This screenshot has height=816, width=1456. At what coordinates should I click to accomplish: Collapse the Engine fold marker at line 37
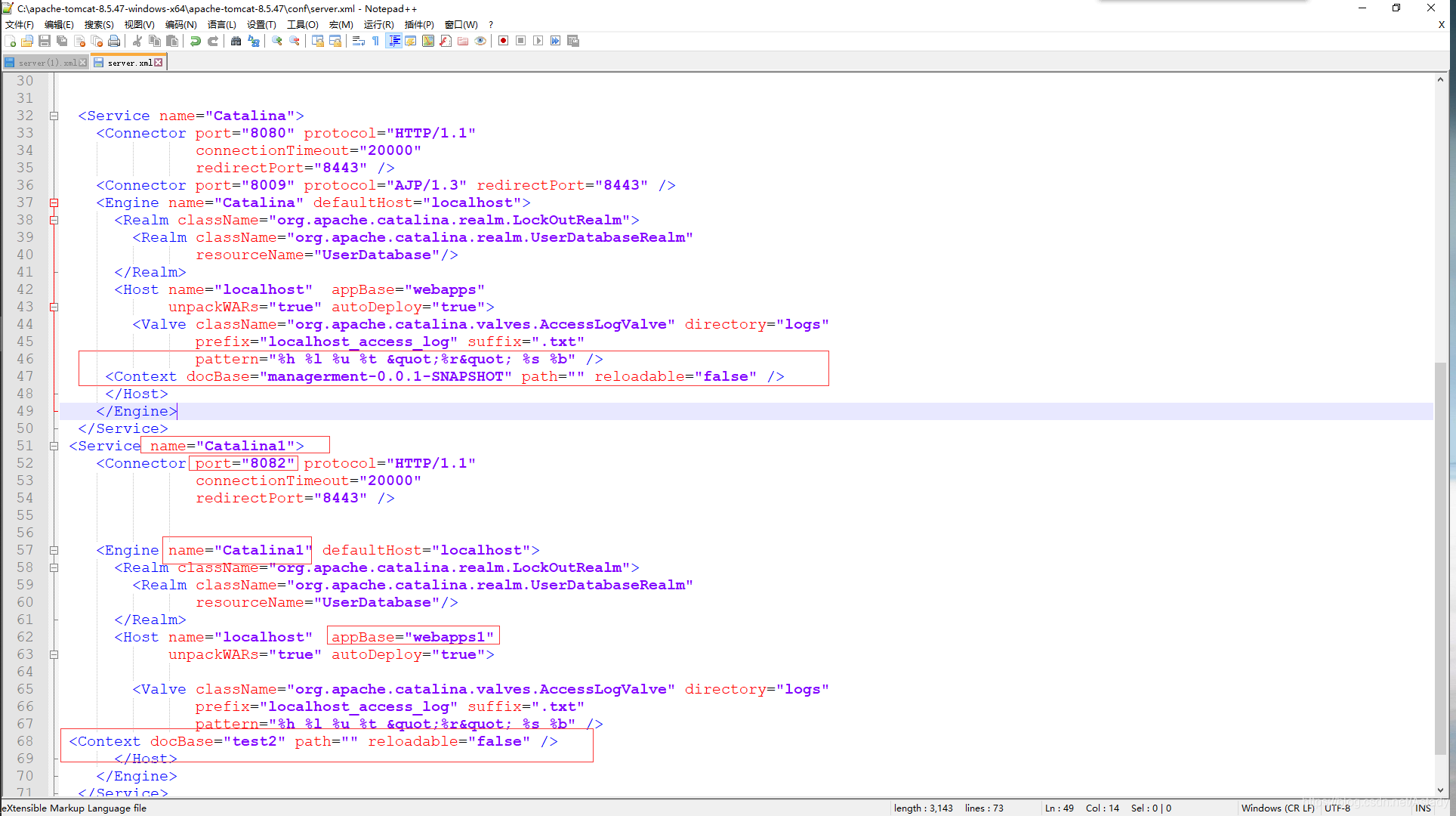(x=54, y=202)
